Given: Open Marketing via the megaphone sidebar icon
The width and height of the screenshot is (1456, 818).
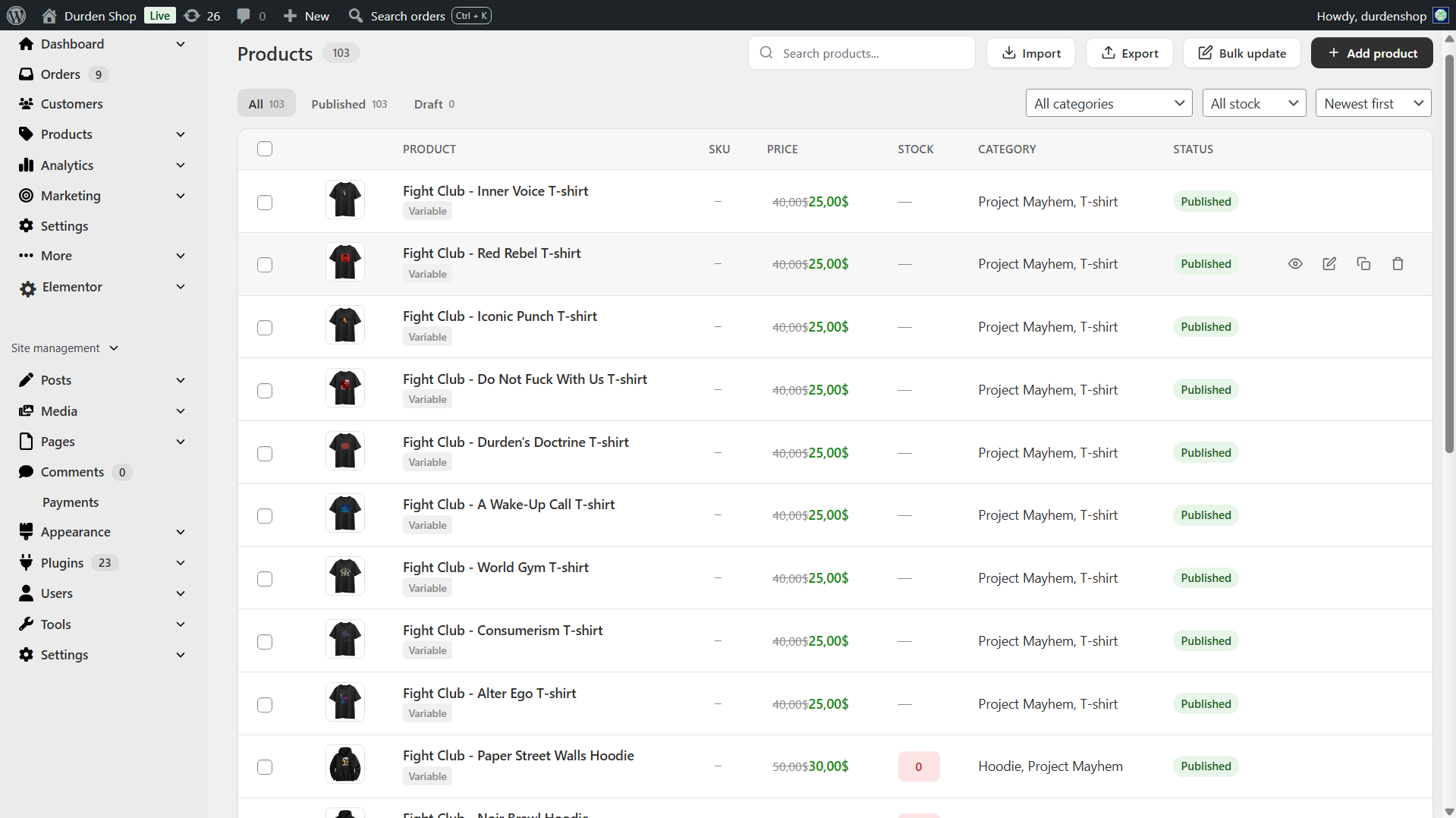Looking at the screenshot, I should point(27,195).
